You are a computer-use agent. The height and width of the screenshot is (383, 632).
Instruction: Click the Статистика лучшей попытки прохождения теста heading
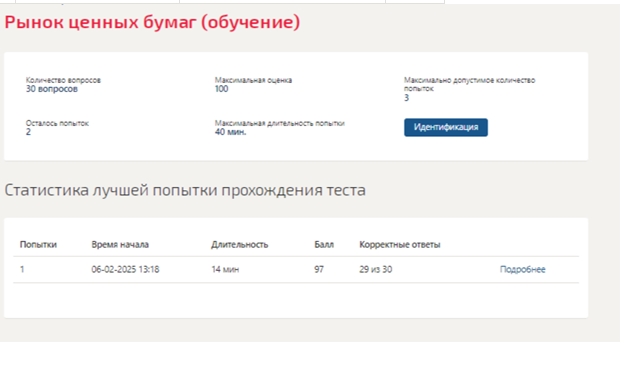(x=185, y=190)
